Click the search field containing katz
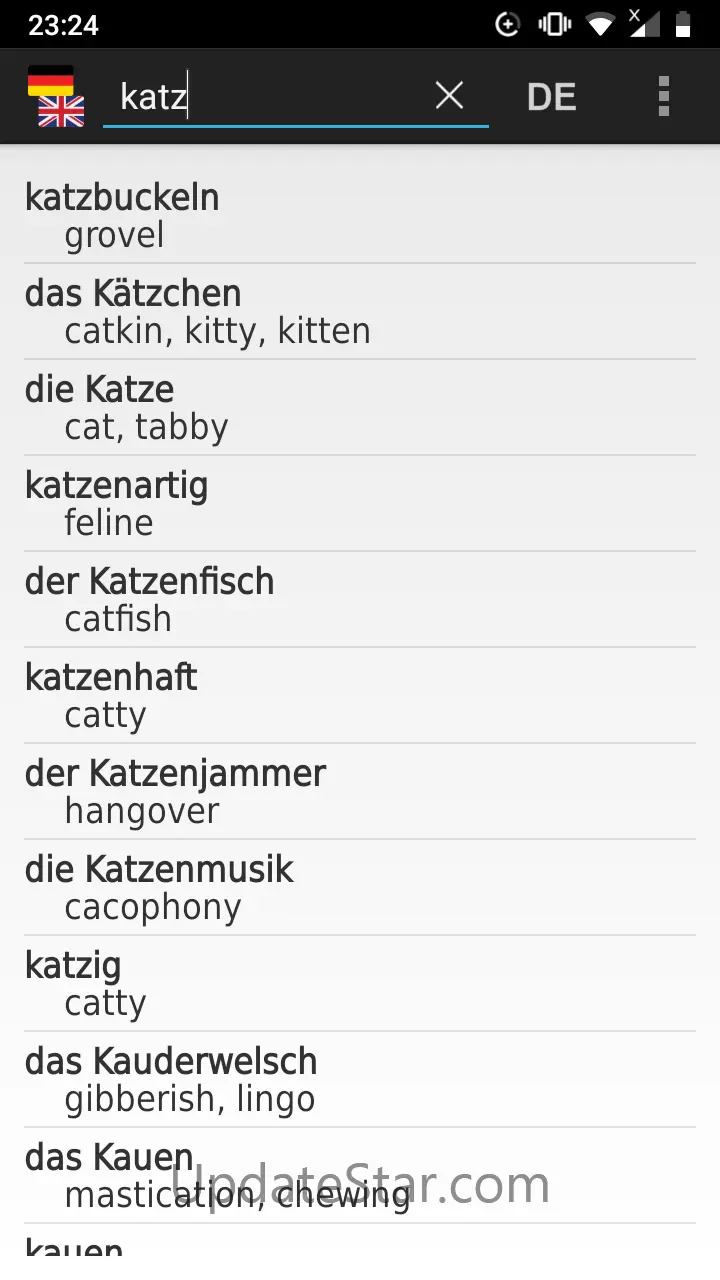Image resolution: width=720 pixels, height=1280 pixels. [270, 97]
